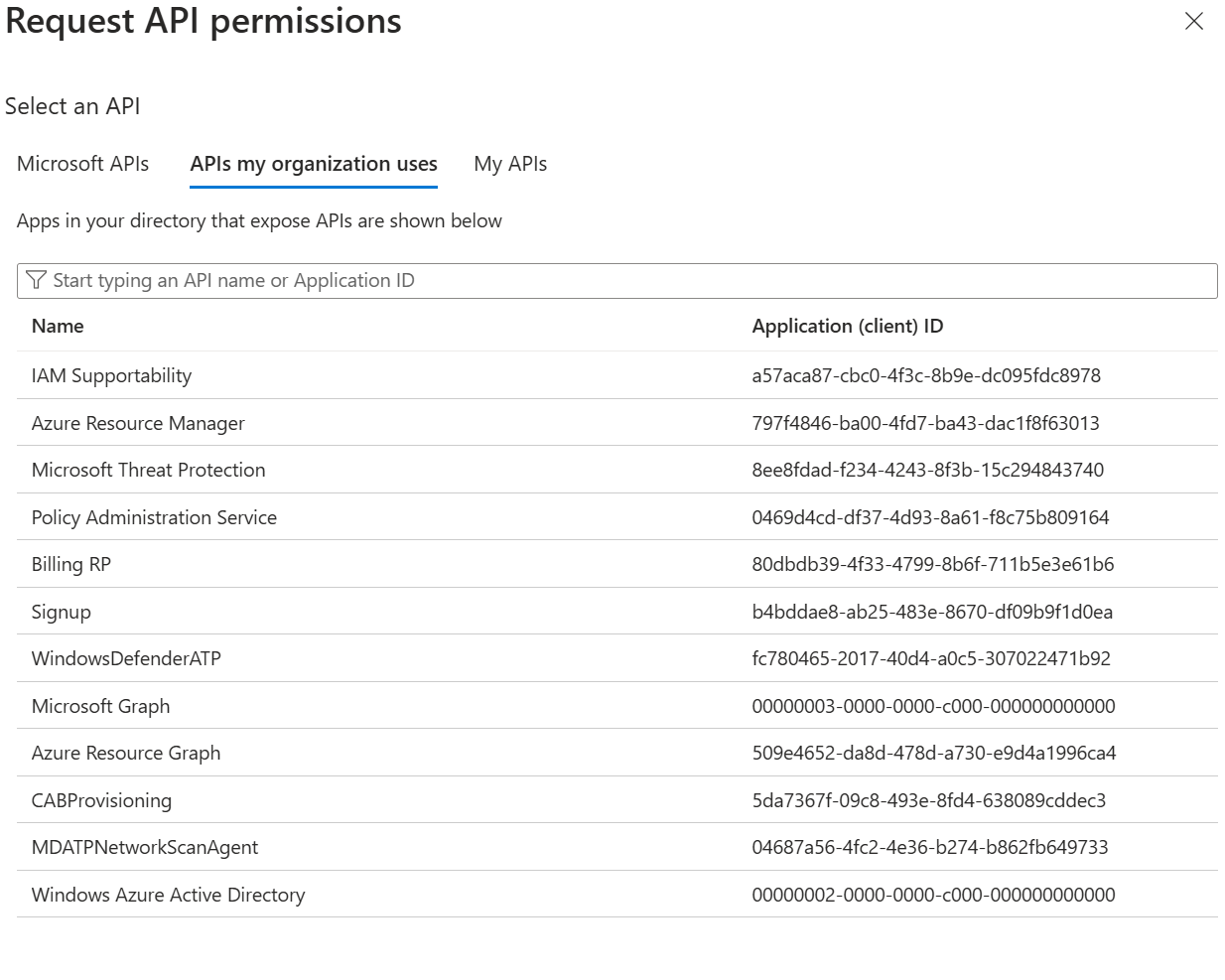
Task: Click the filter funnel icon in search box
Action: [x=37, y=280]
